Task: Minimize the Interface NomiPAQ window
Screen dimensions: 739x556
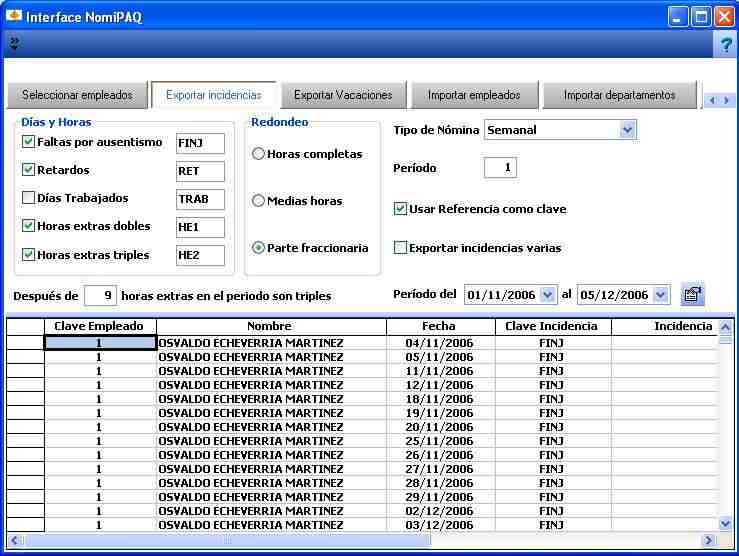Action: coord(678,17)
